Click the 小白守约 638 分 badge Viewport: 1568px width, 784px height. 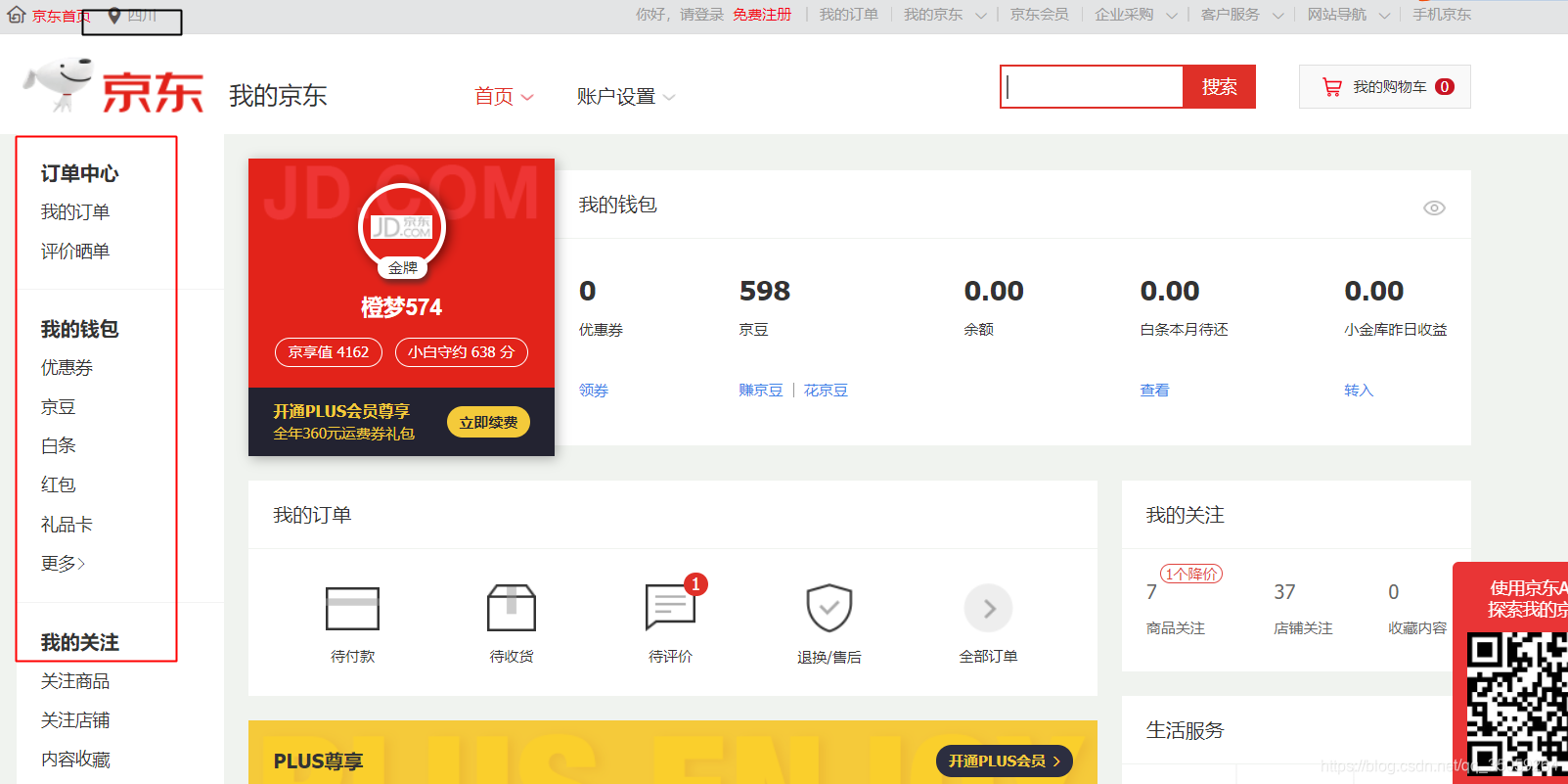[462, 352]
